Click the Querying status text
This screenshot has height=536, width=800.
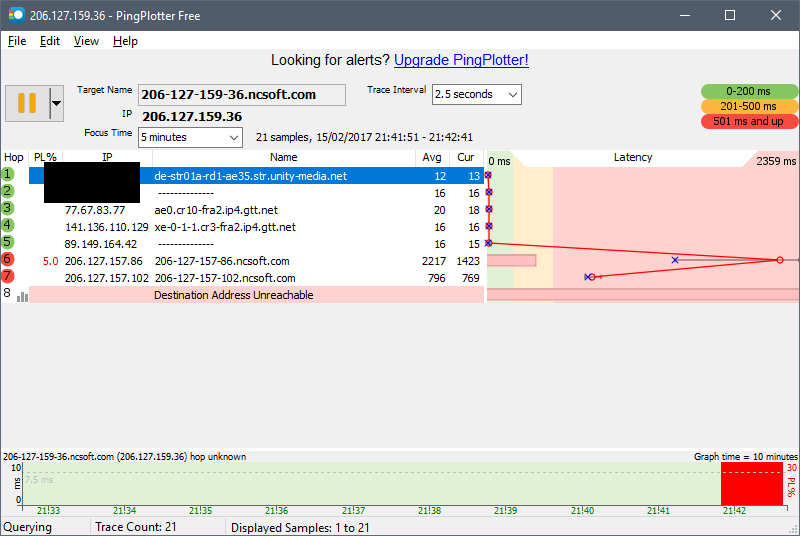28,527
